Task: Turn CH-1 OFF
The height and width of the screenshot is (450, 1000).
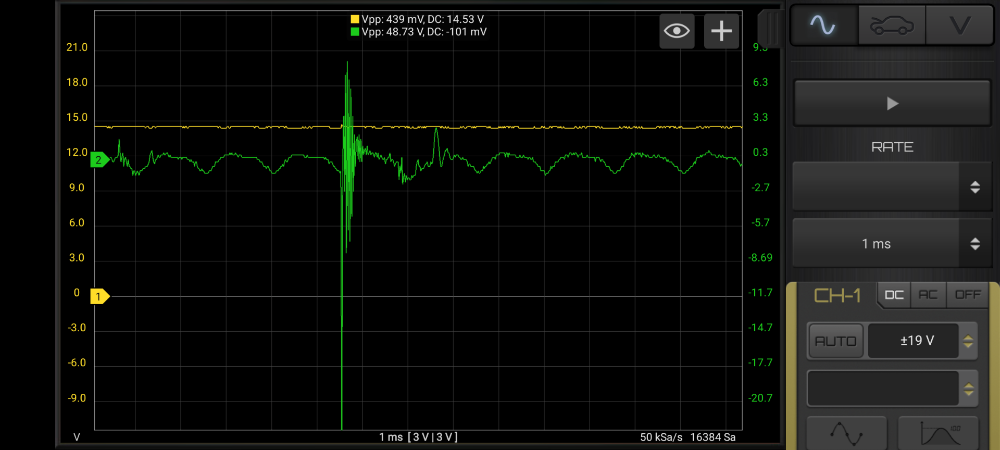Action: coord(966,295)
